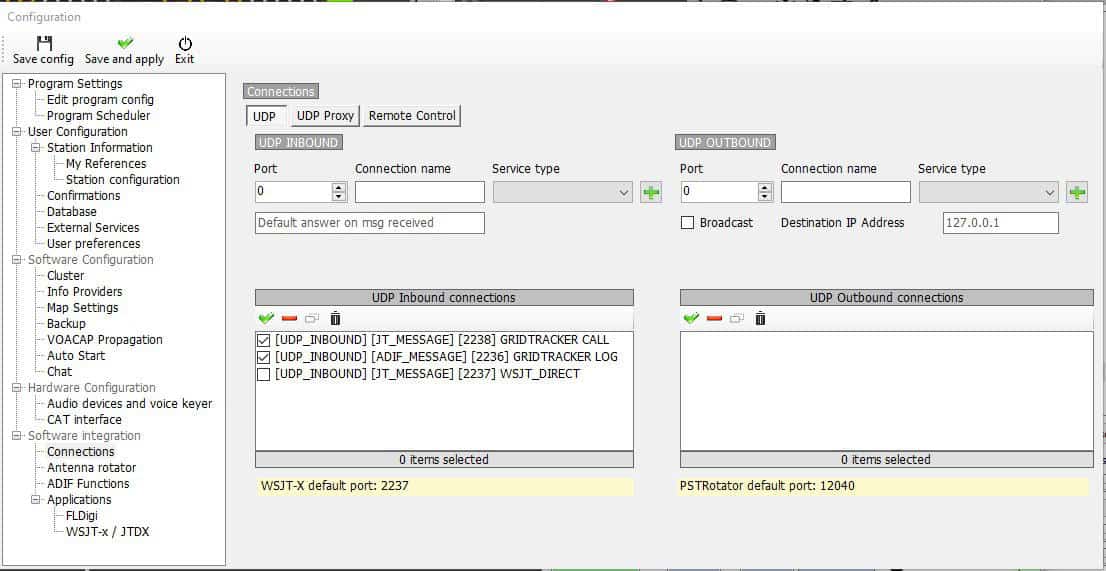The height and width of the screenshot is (571, 1106).
Task: Toggle the Broadcast checkbox
Action: coord(687,223)
